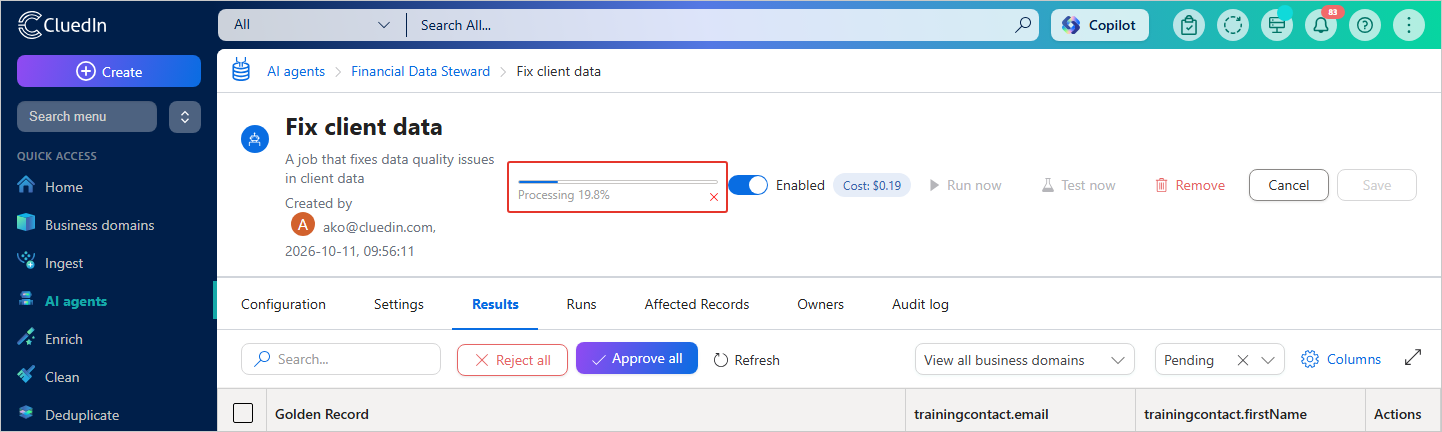Viewport: 1442px width, 432px height.
Task: Click the Create button
Action: click(x=109, y=71)
